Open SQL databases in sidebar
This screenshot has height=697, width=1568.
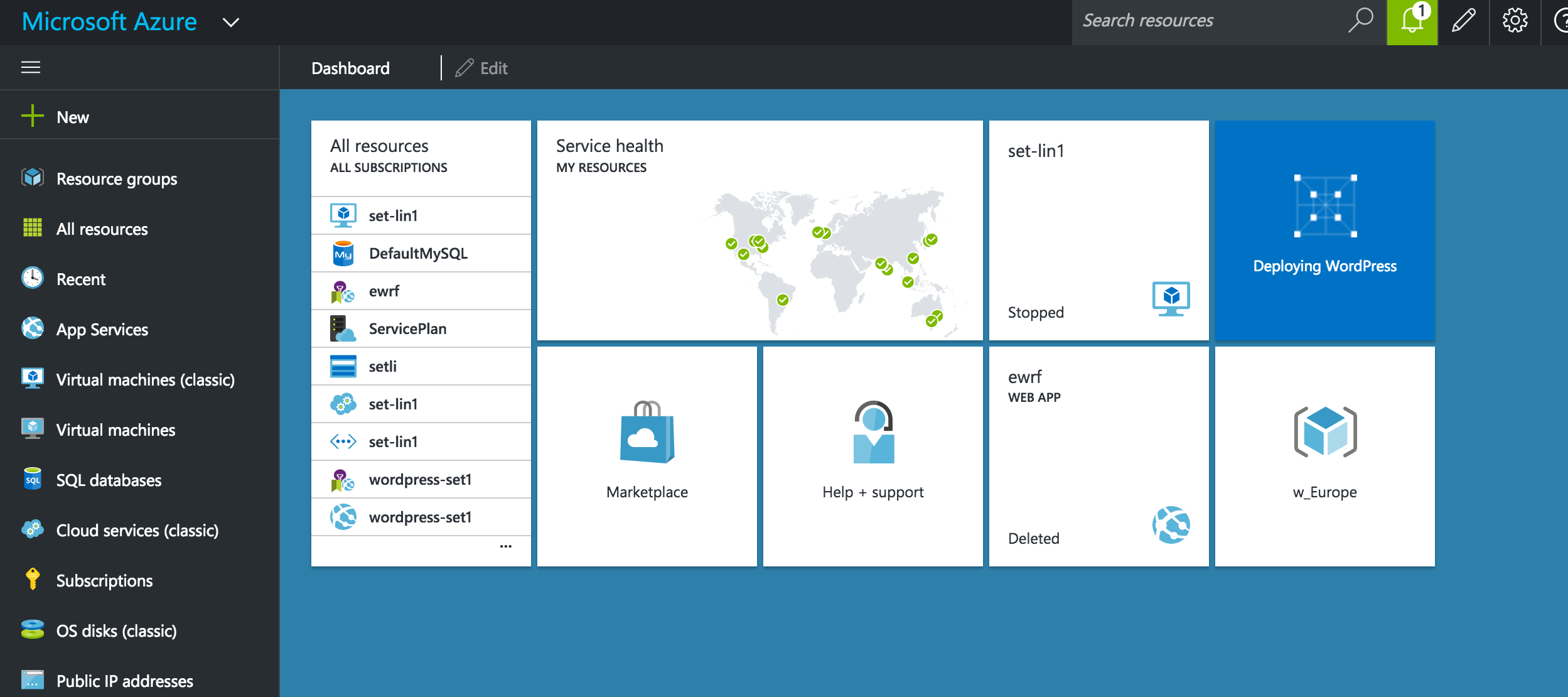click(x=109, y=480)
